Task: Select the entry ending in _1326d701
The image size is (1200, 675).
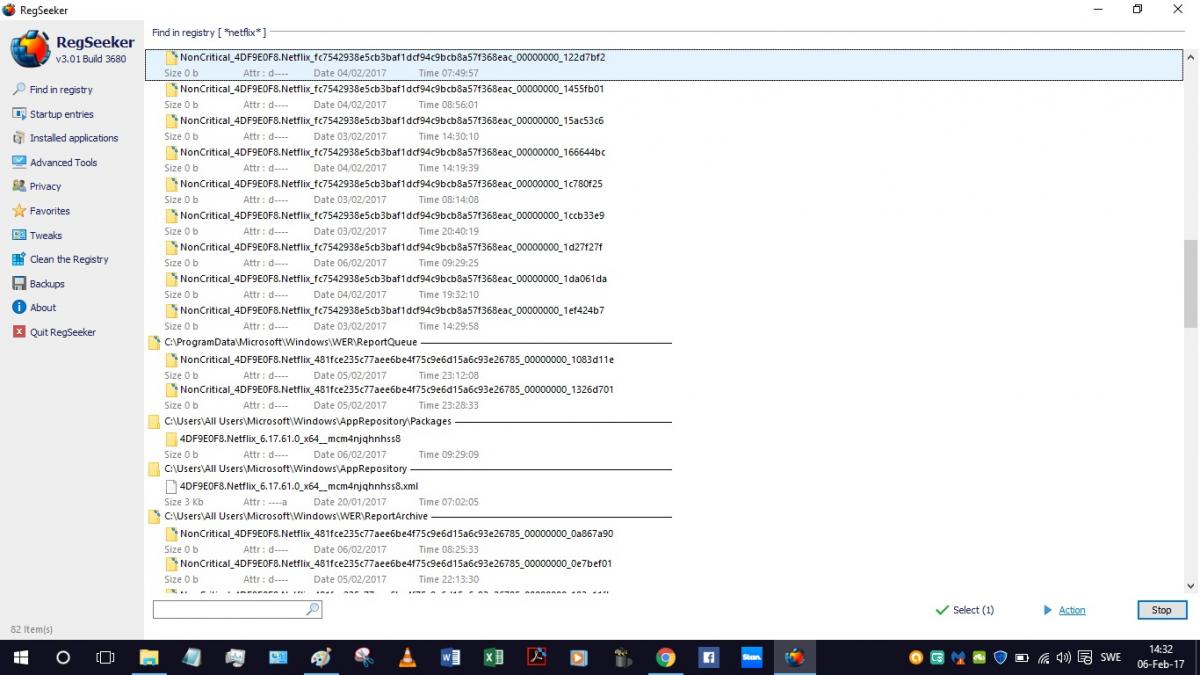Action: pos(397,390)
